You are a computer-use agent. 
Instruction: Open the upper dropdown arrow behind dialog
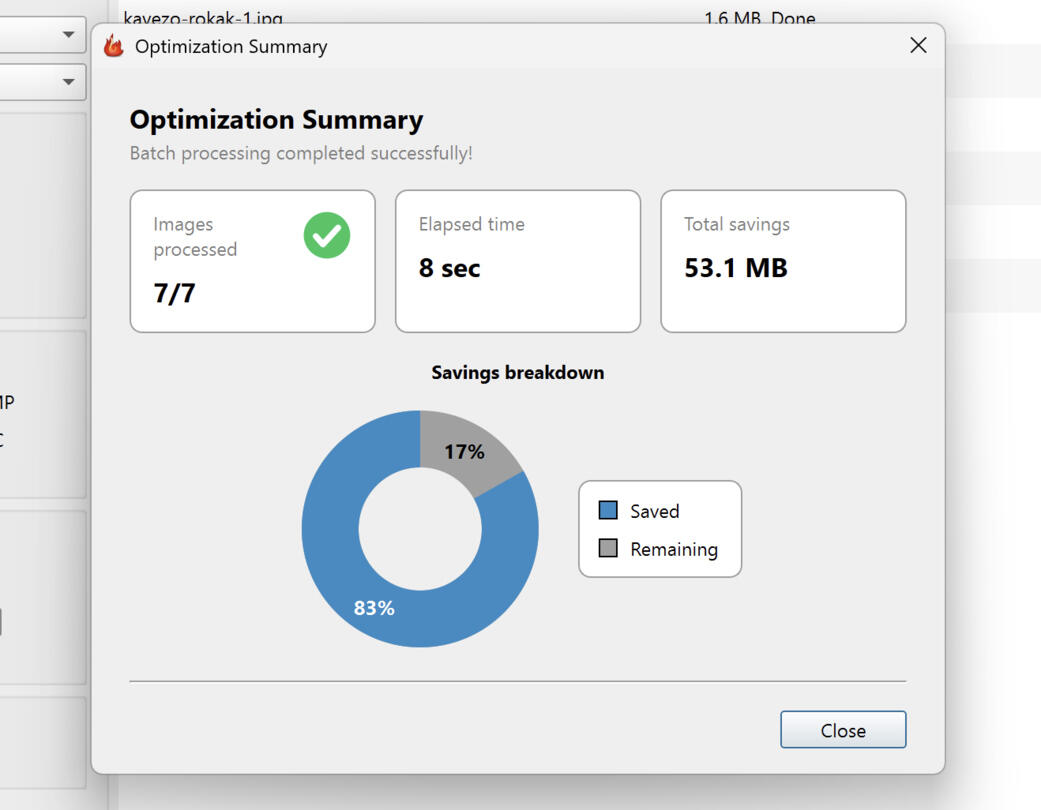68,34
